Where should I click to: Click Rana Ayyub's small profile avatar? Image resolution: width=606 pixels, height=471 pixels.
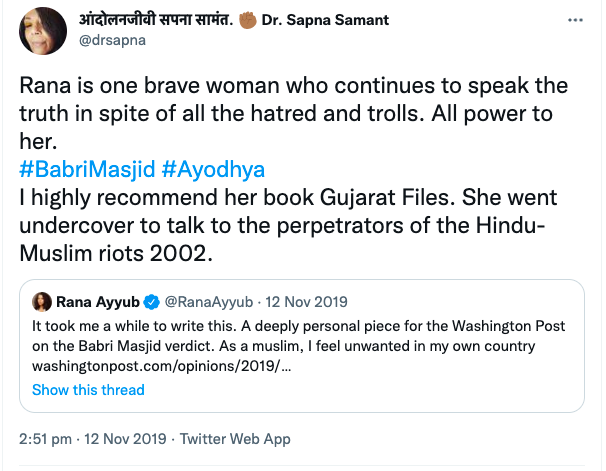pos(42,301)
